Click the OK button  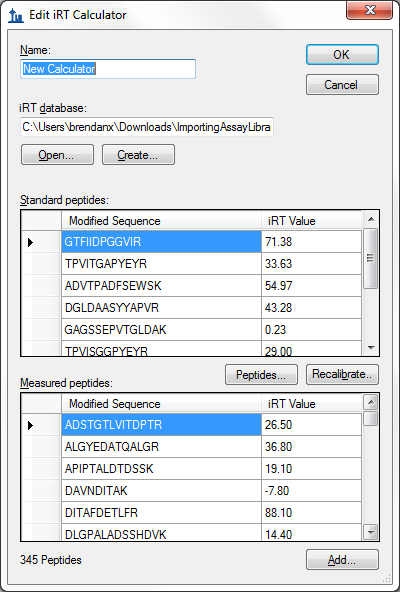tap(342, 55)
